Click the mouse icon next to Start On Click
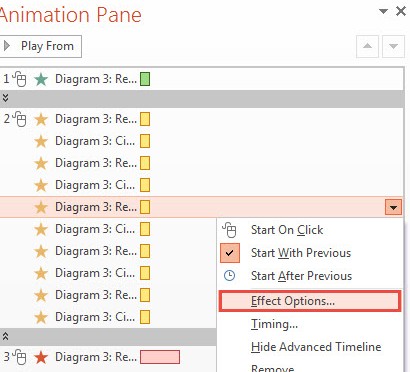410x372 pixels. (229, 230)
